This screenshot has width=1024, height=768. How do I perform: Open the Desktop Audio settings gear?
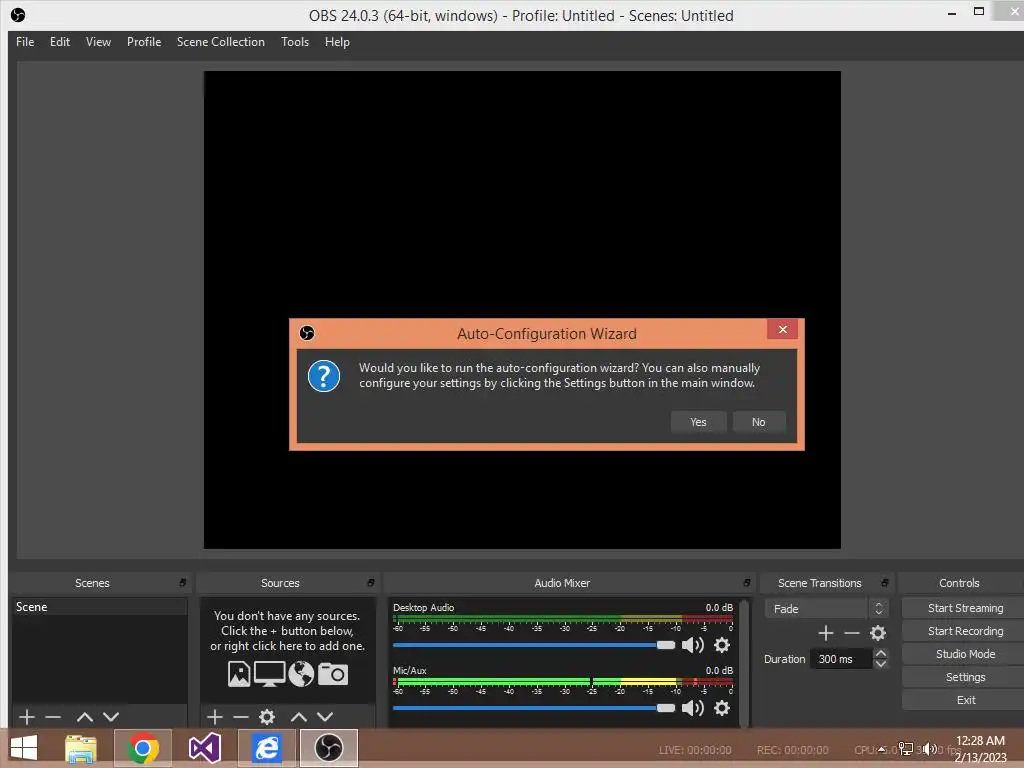click(722, 645)
